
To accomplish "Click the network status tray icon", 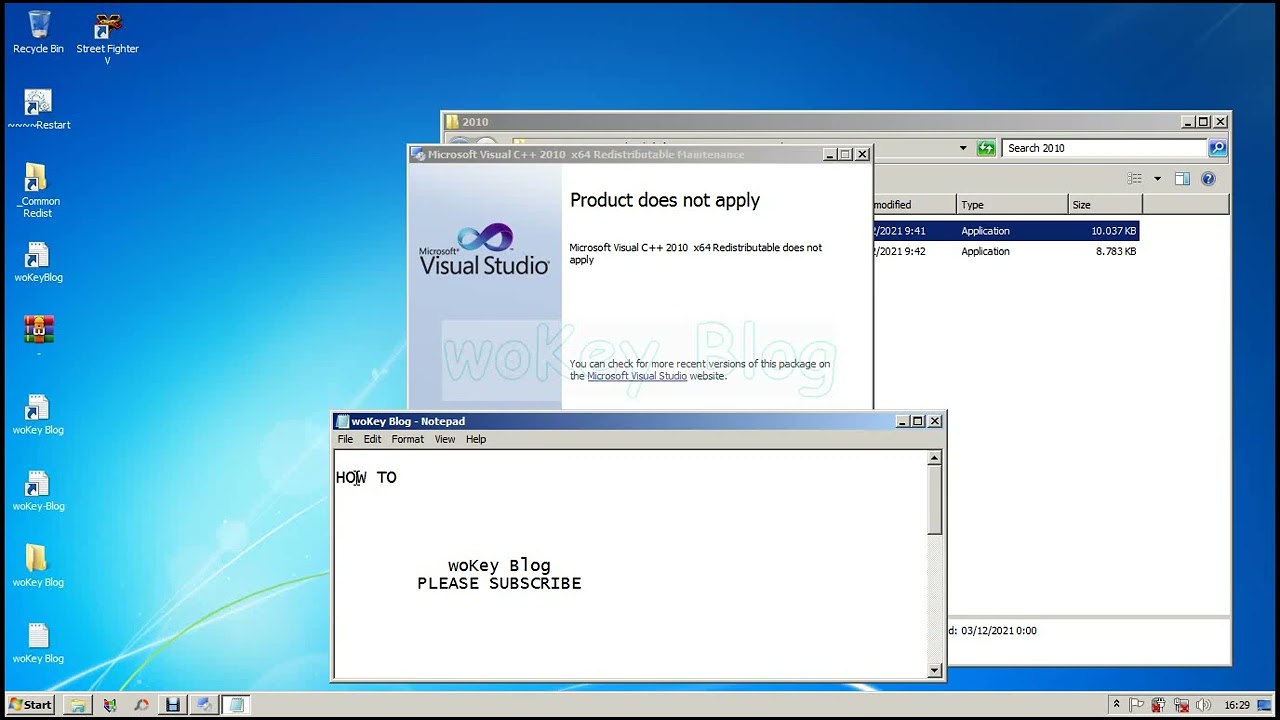I will pos(1181,705).
